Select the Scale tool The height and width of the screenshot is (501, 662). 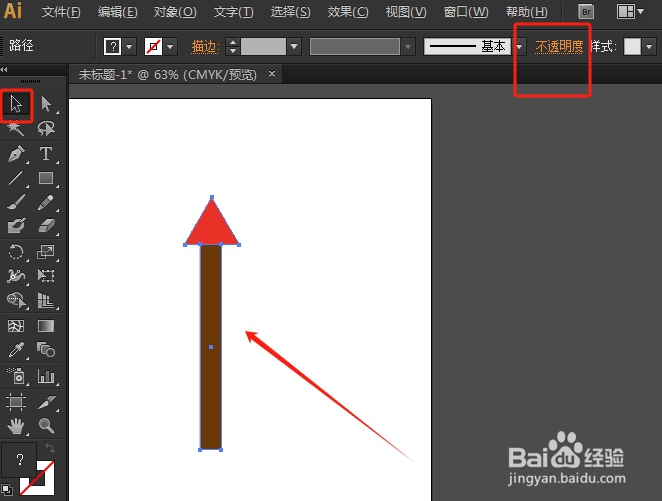46,252
